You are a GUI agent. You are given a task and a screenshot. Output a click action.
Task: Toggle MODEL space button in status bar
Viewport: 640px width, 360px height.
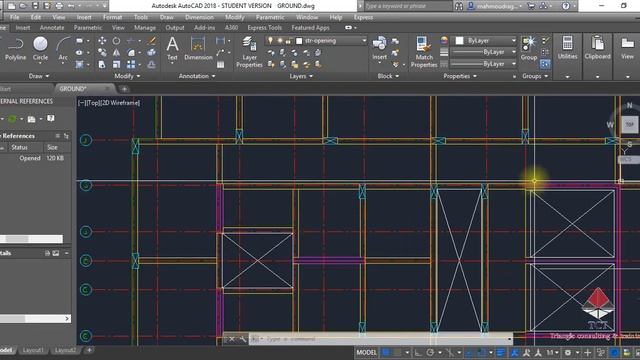[x=367, y=352]
